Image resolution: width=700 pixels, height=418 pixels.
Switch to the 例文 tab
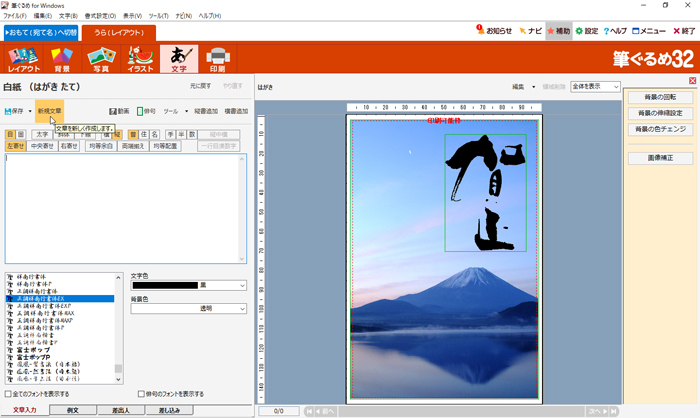pyautogui.click(x=71, y=410)
